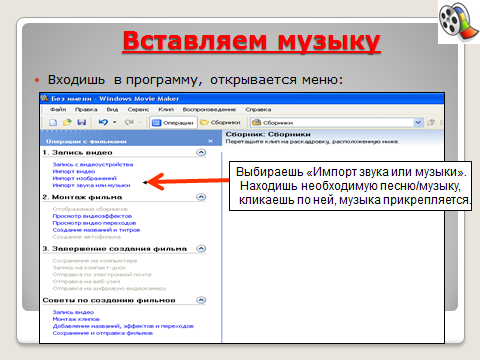Screen dimensions: 480x360
Task: Click the Монтаж клипов link
Action: tap(76, 319)
